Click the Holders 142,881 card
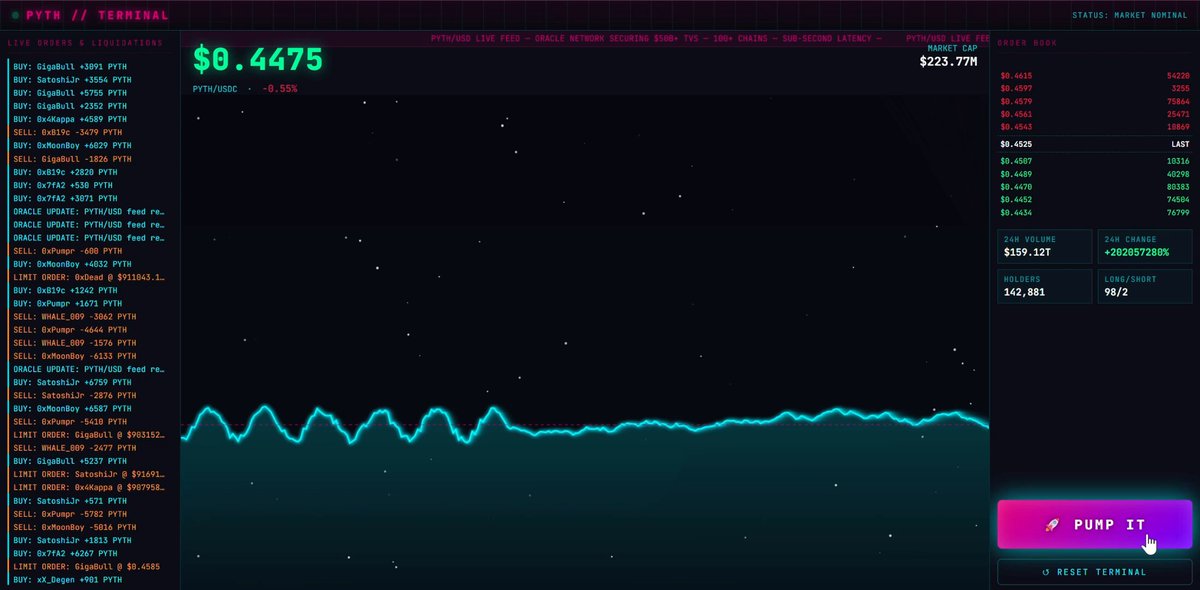The height and width of the screenshot is (590, 1200). point(1044,286)
